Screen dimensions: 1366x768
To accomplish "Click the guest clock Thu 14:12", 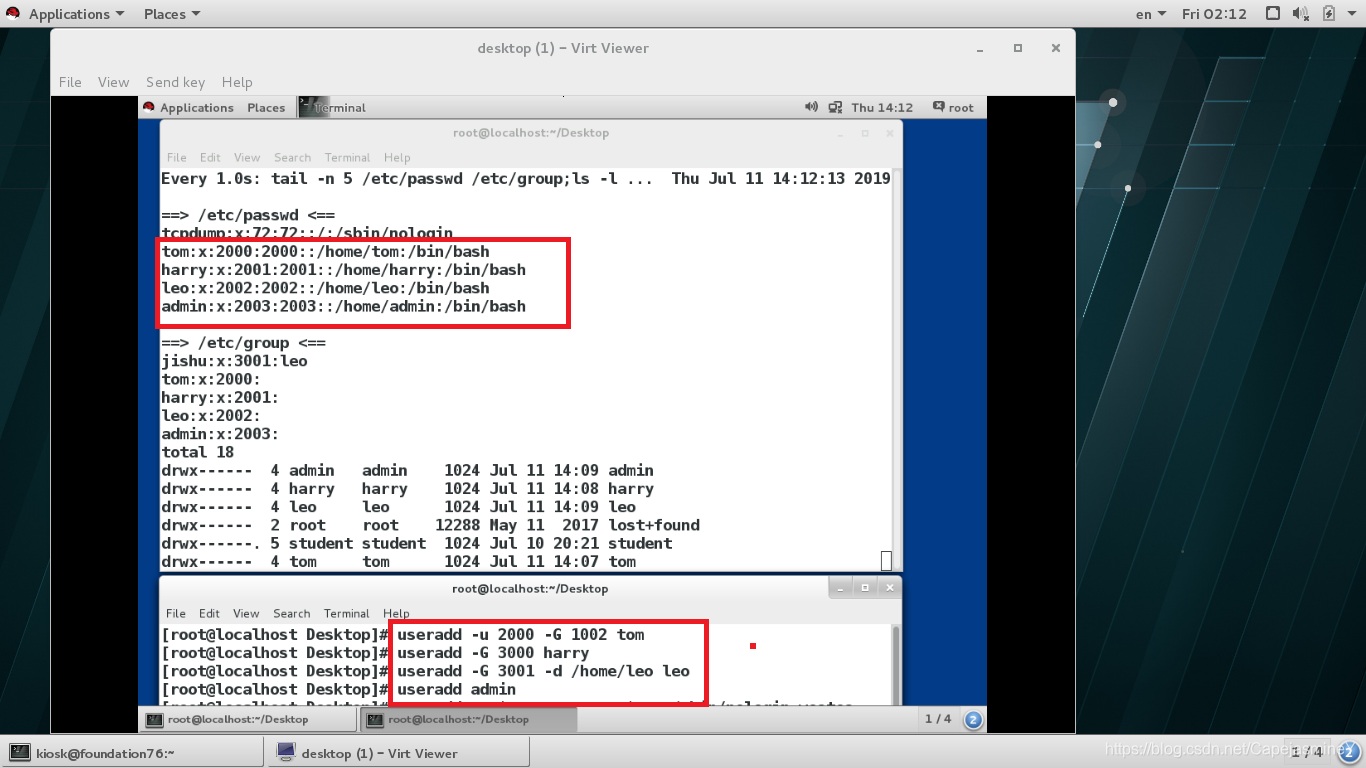I will click(x=882, y=107).
